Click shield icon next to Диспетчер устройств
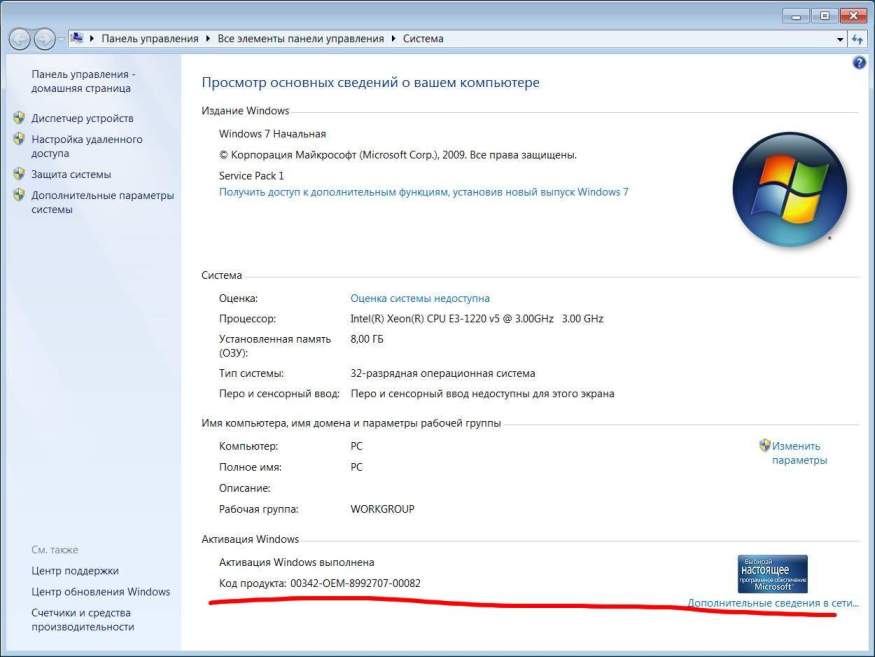This screenshot has height=657, width=875. (19, 118)
